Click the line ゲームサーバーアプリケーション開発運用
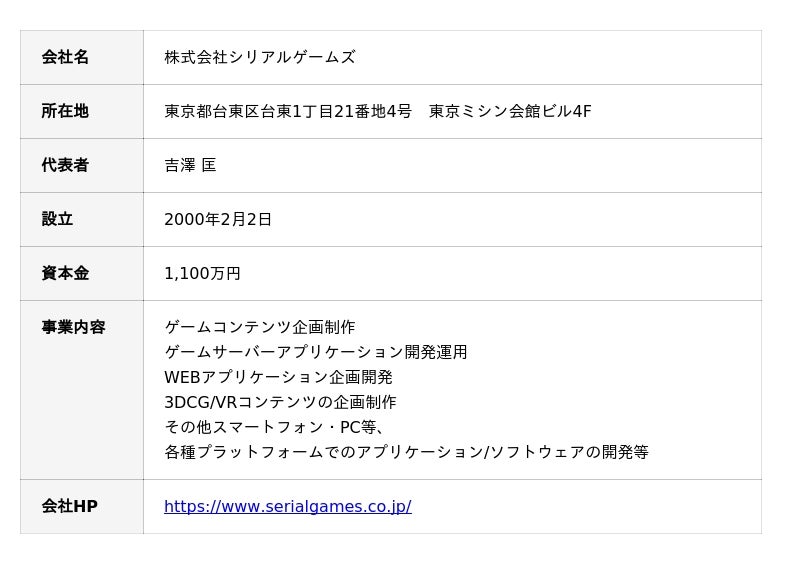The image size is (800, 564). coord(315,352)
